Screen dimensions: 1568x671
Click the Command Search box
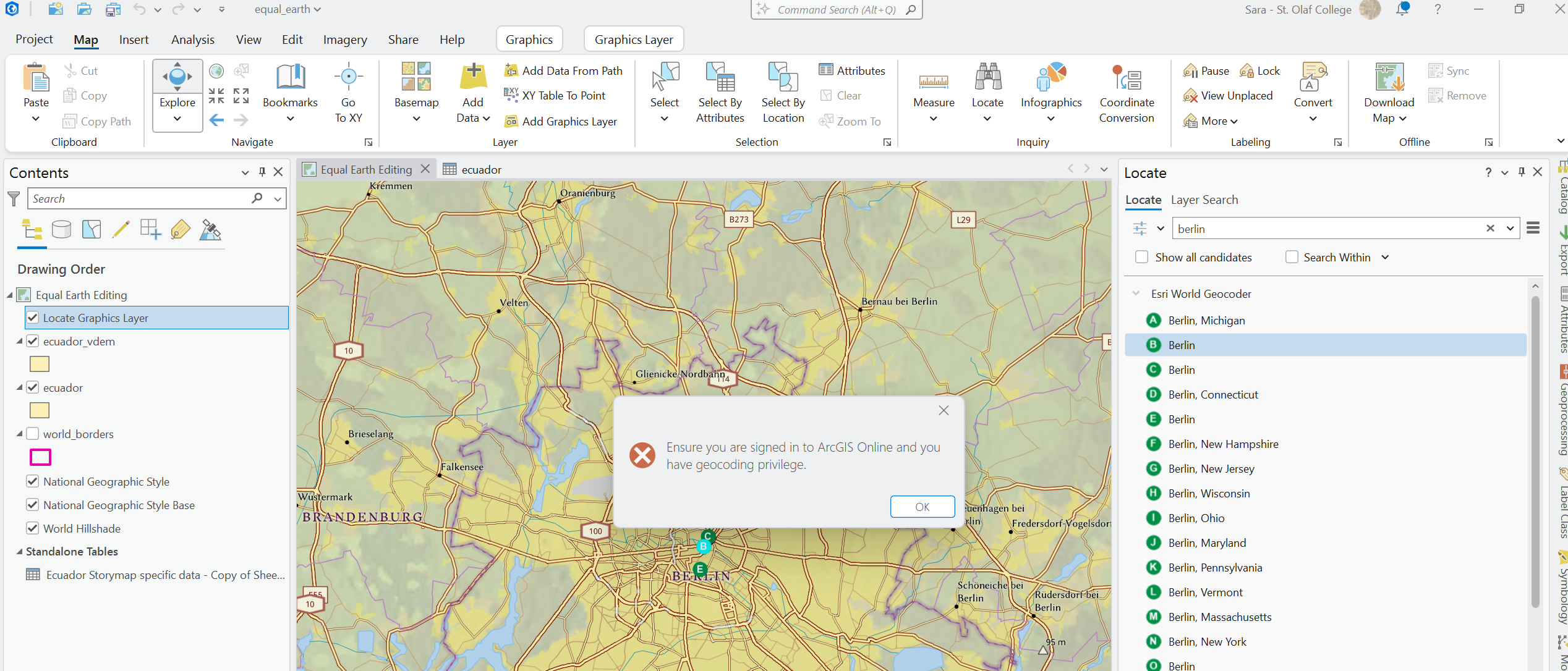(x=836, y=9)
